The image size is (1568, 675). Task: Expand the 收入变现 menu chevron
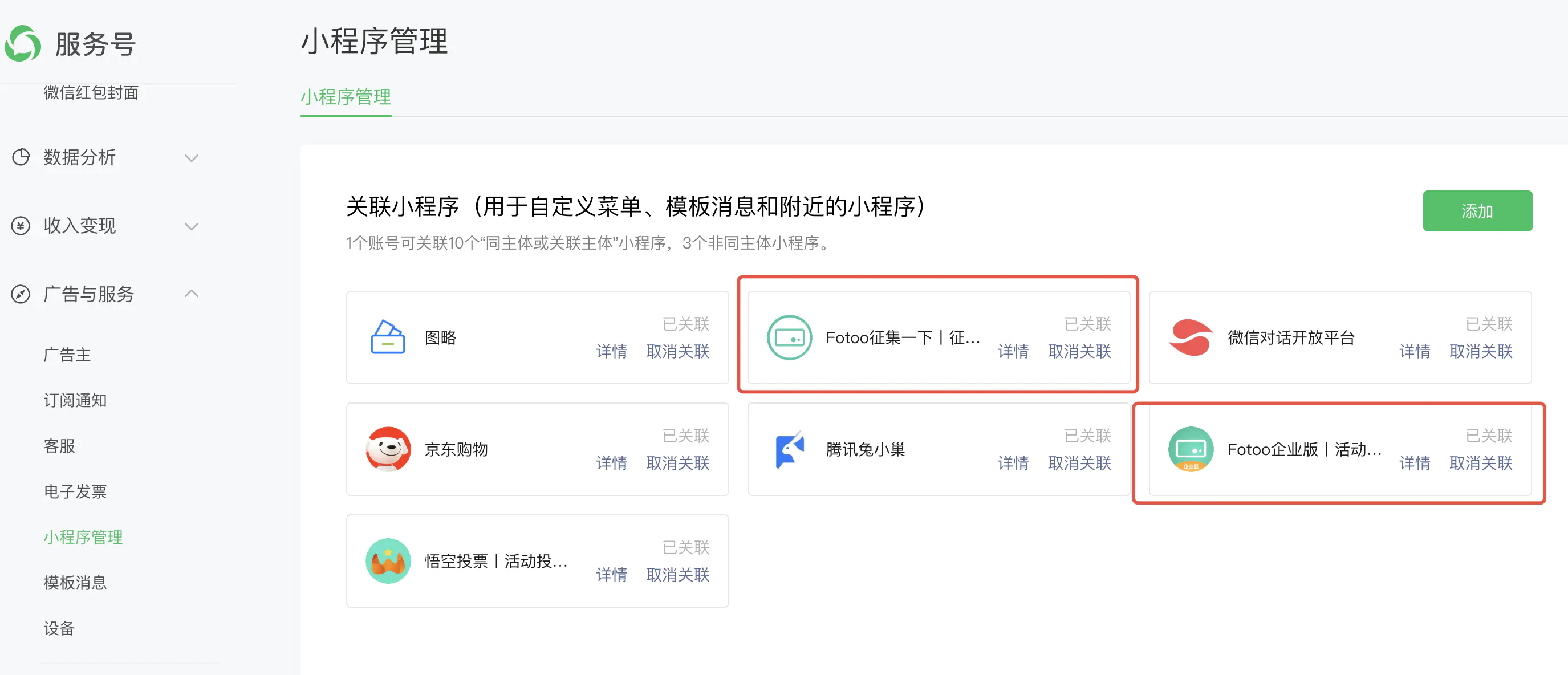(192, 226)
